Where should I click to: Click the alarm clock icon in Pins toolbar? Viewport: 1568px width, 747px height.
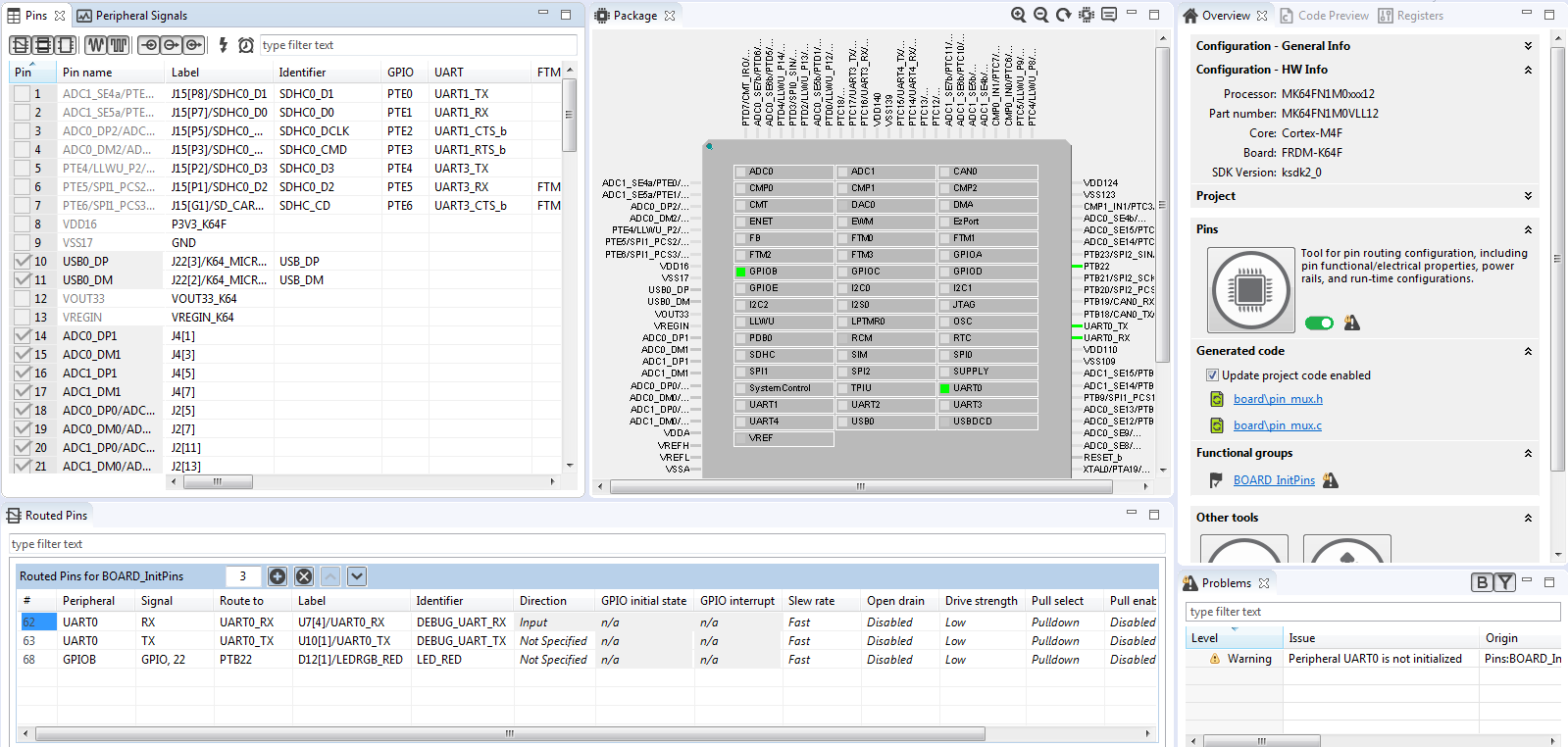[x=246, y=45]
